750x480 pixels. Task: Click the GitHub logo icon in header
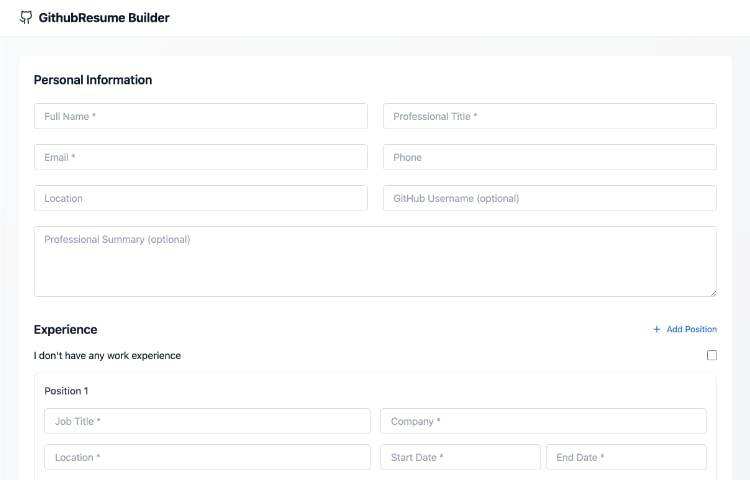point(26,18)
